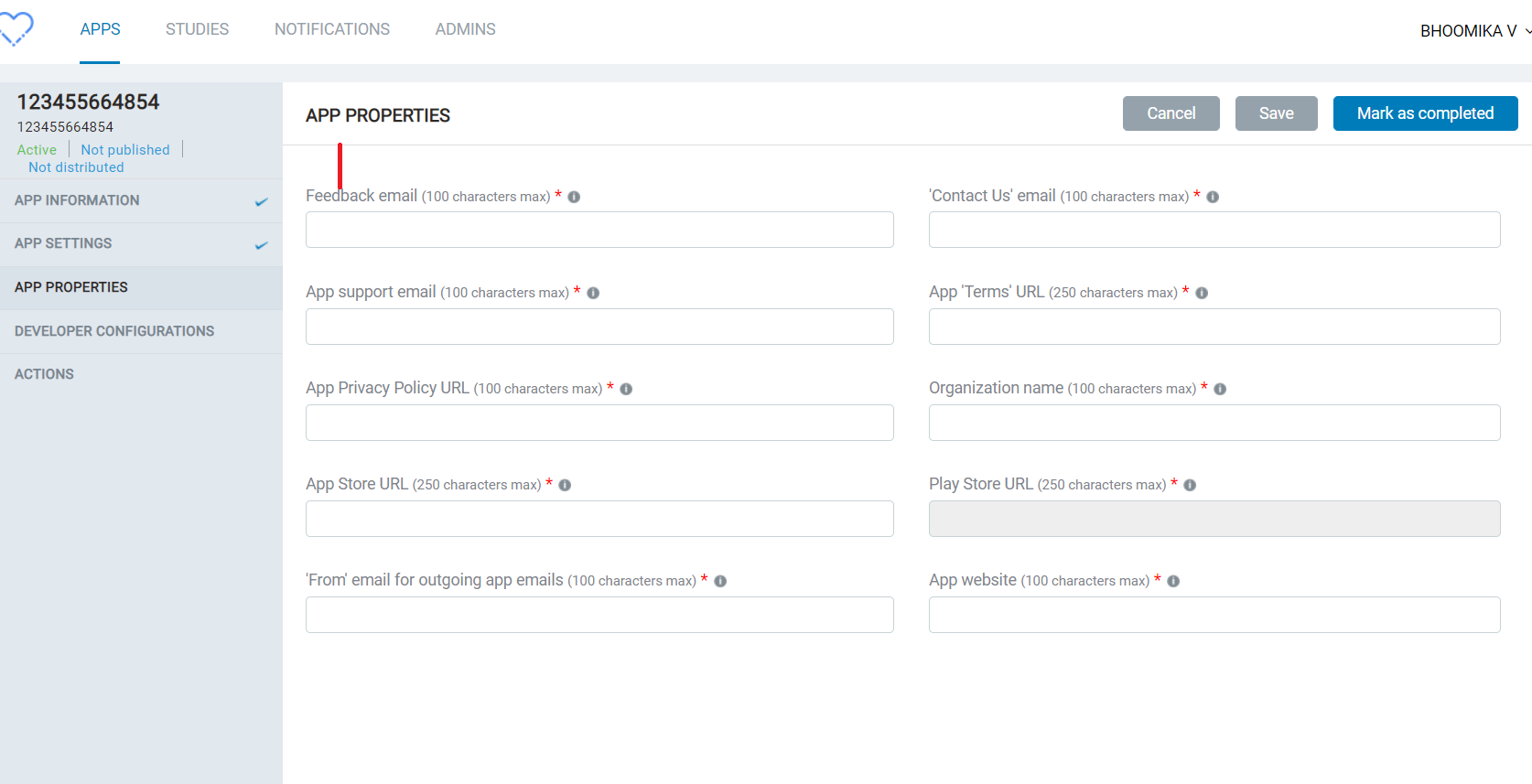Click the App website input field
The height and width of the screenshot is (784, 1532).
pos(1214,615)
